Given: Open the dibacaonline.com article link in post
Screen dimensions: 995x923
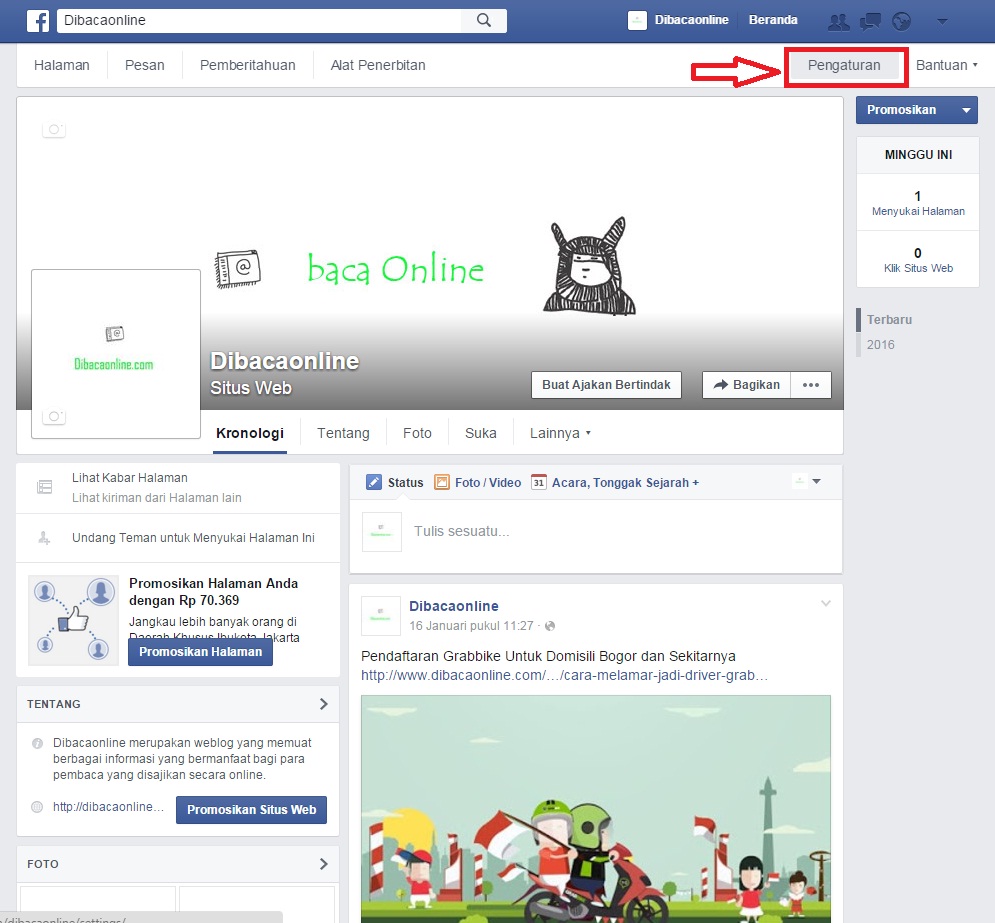Looking at the screenshot, I should 564,676.
